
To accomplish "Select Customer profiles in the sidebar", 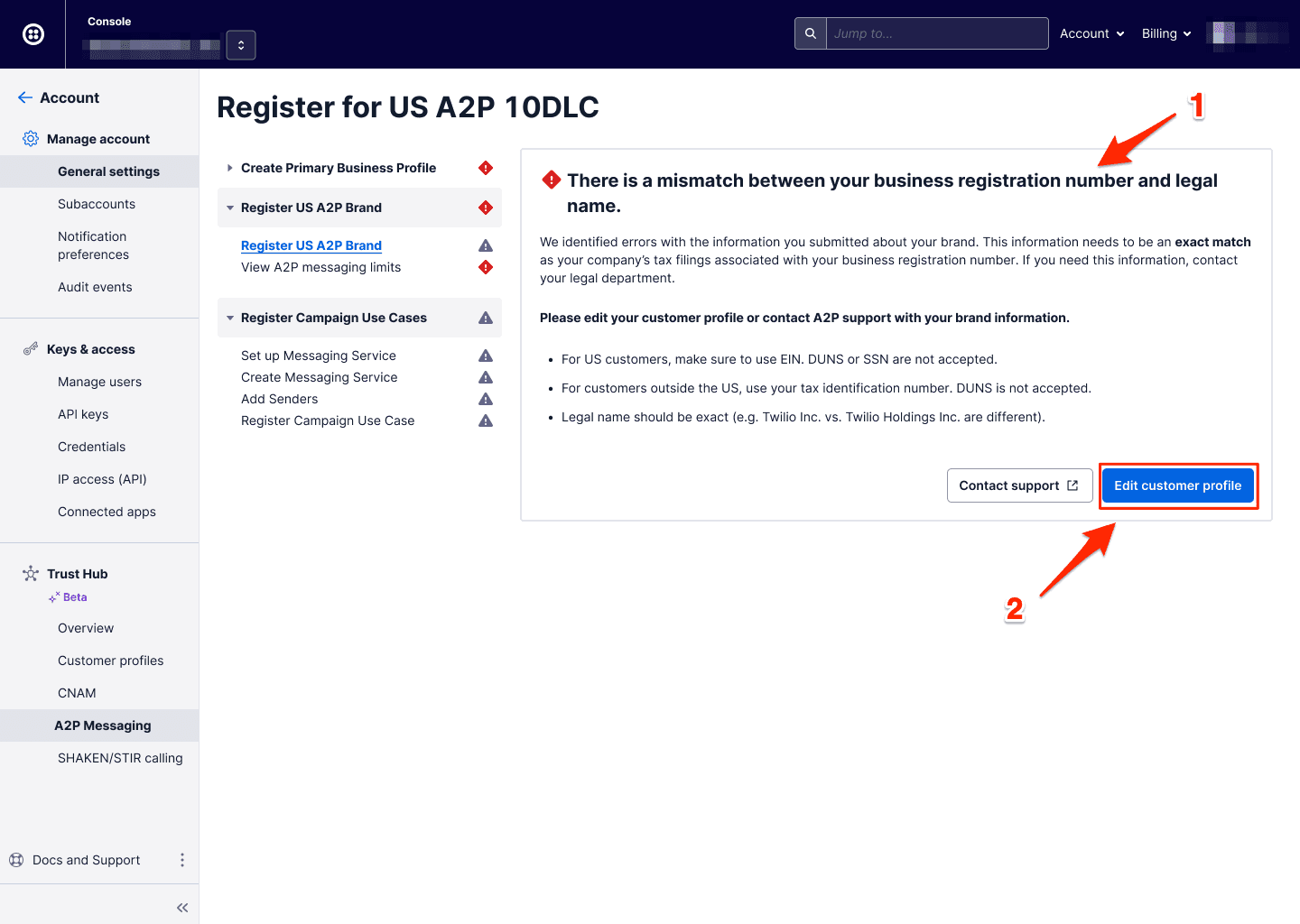I will pyautogui.click(x=110, y=660).
